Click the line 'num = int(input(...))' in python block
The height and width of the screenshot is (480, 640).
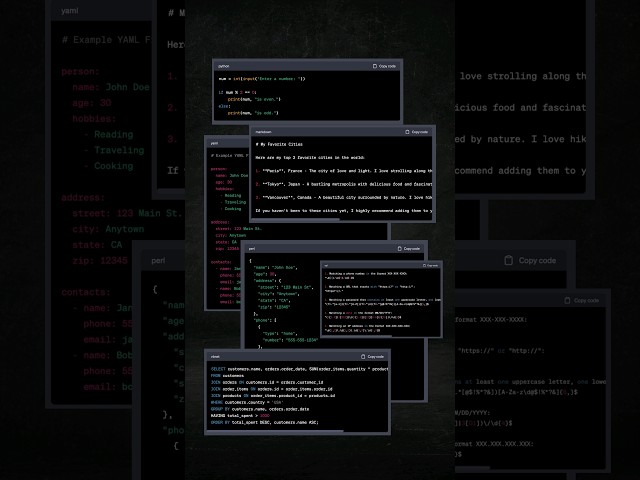tap(262, 79)
